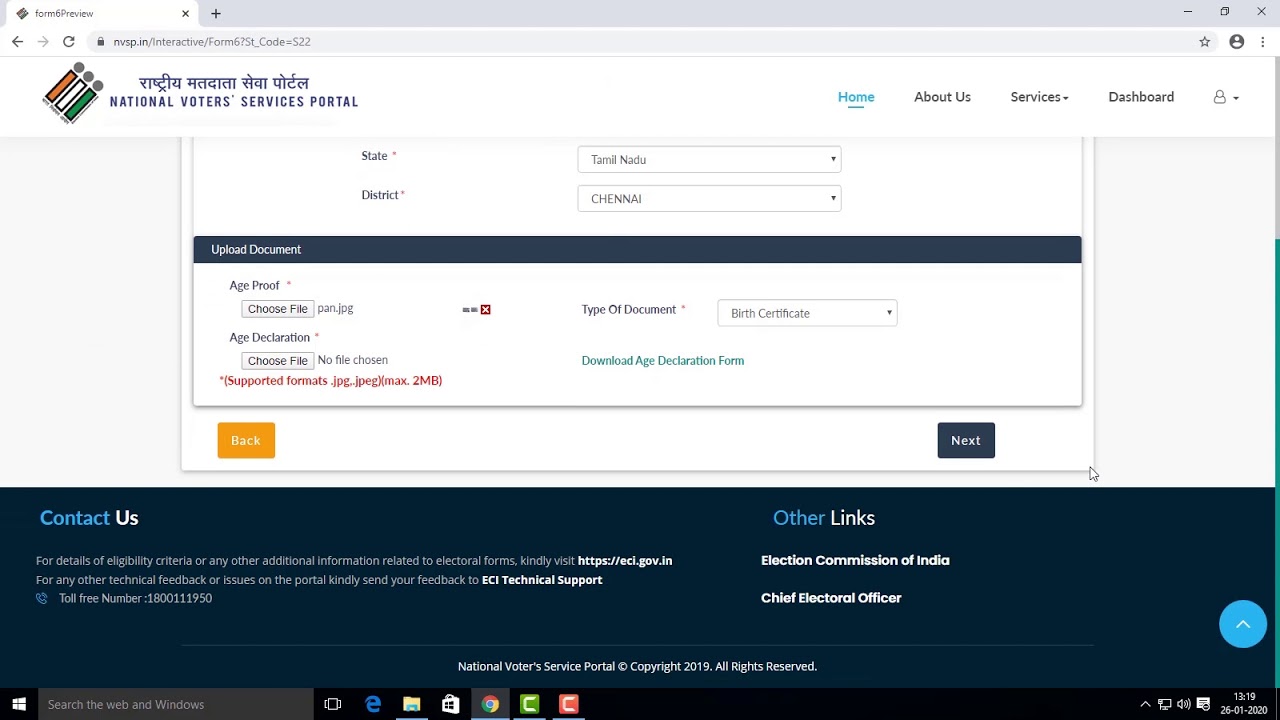Expand the Services menu
The width and height of the screenshot is (1280, 720).
[x=1039, y=97]
